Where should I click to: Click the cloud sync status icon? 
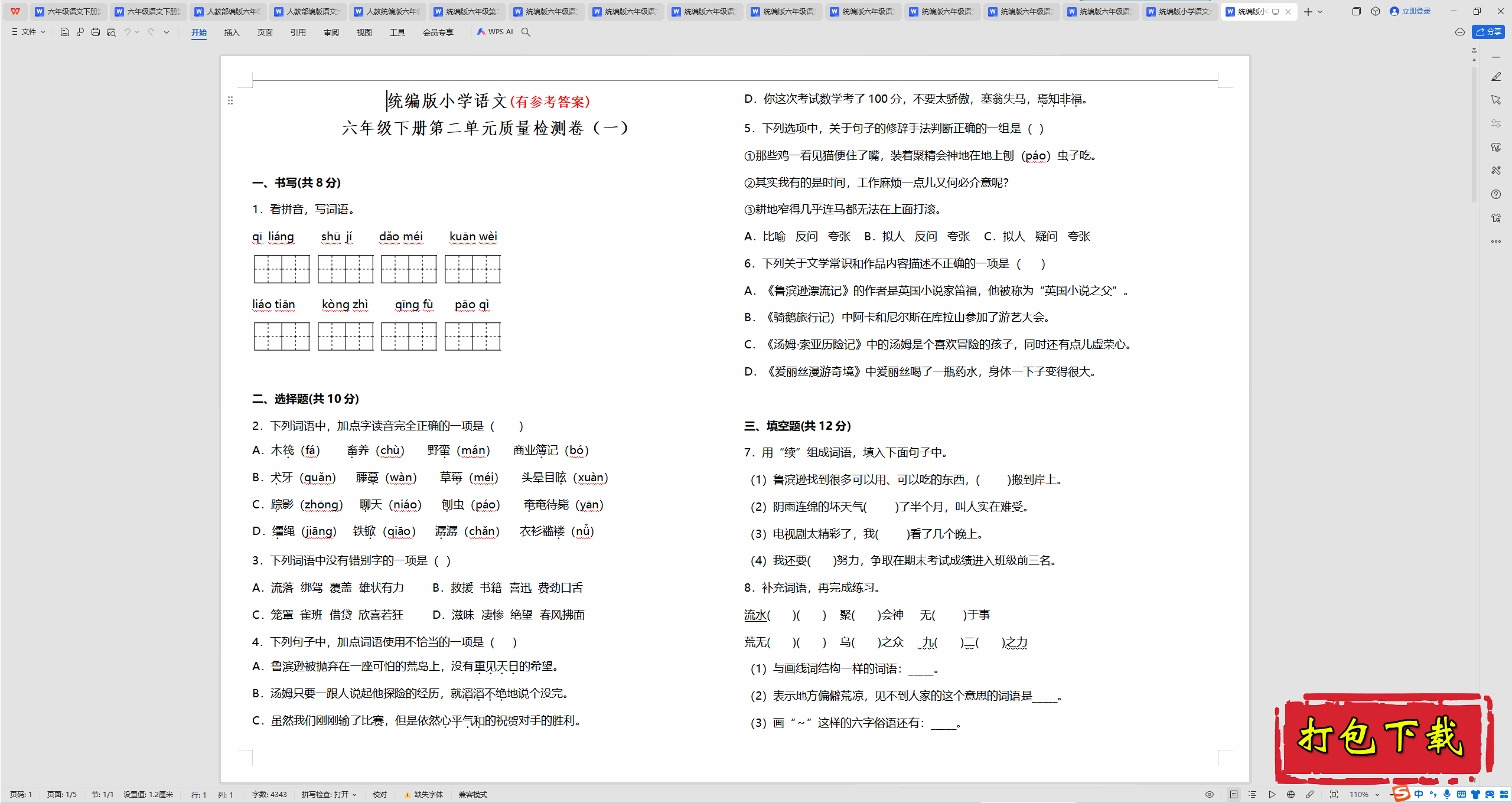[1460, 32]
